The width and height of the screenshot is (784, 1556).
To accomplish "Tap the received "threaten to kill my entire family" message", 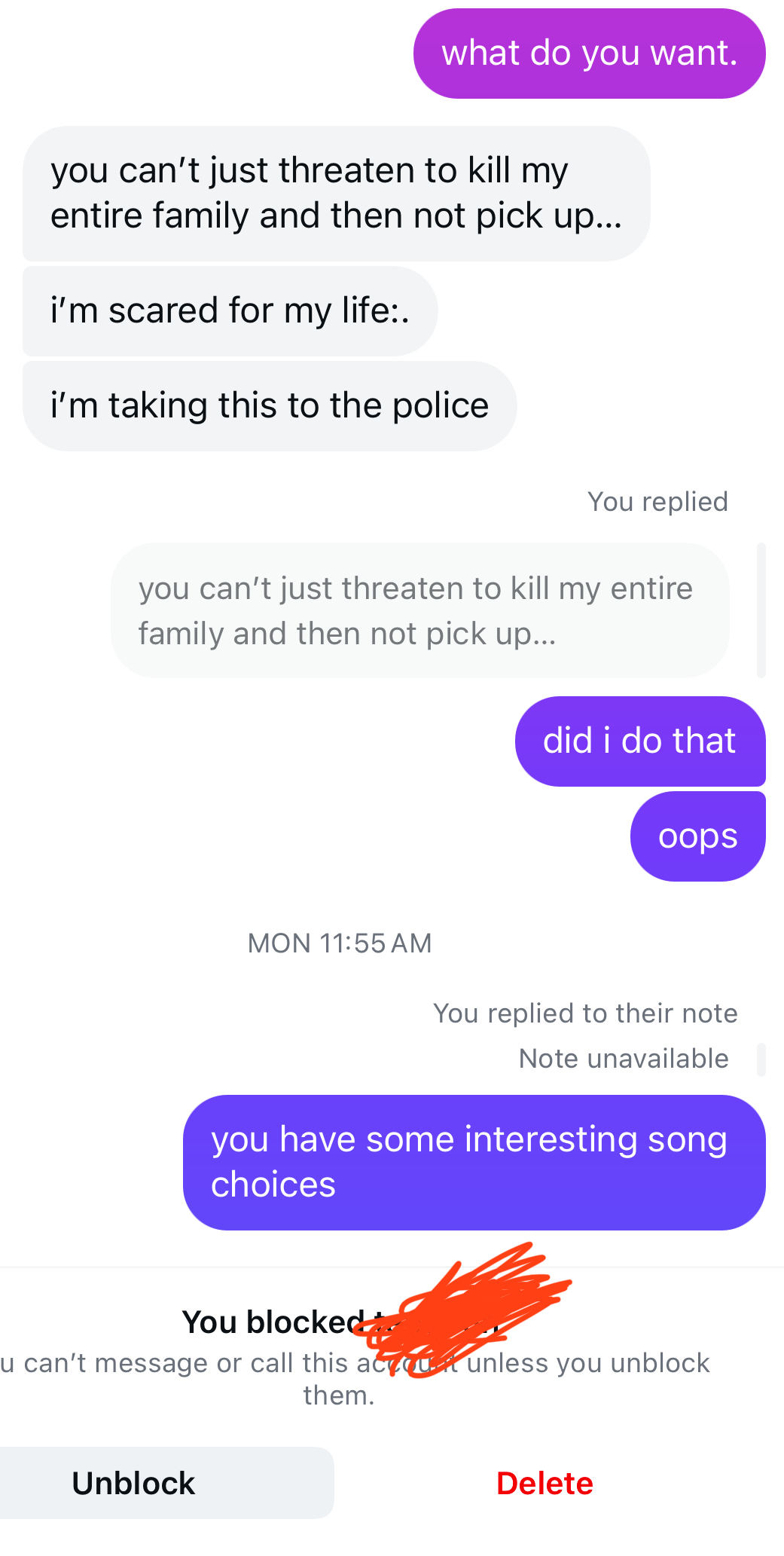I will coord(336,194).
